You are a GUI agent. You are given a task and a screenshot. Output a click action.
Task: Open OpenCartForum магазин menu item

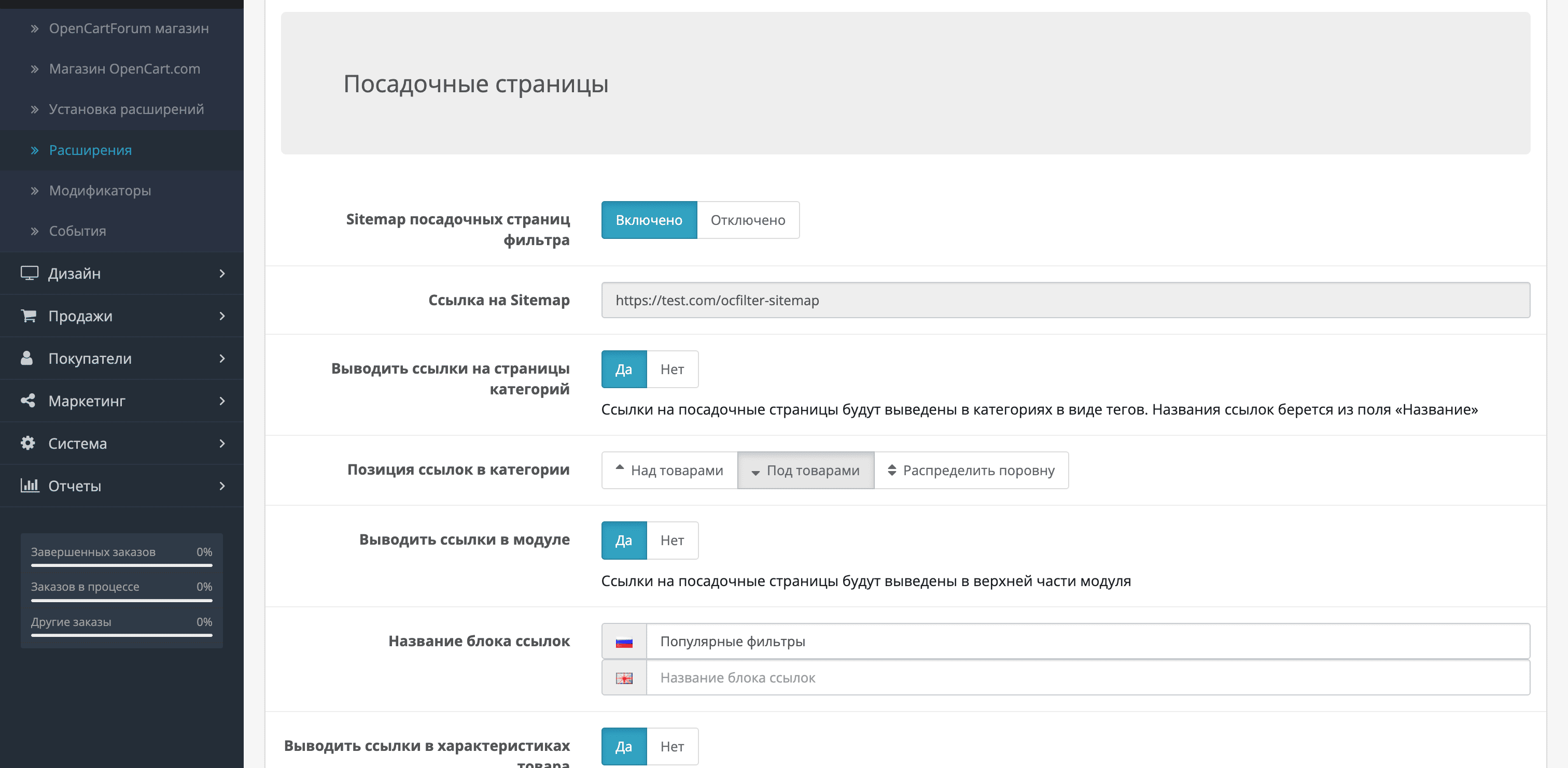pyautogui.click(x=122, y=29)
